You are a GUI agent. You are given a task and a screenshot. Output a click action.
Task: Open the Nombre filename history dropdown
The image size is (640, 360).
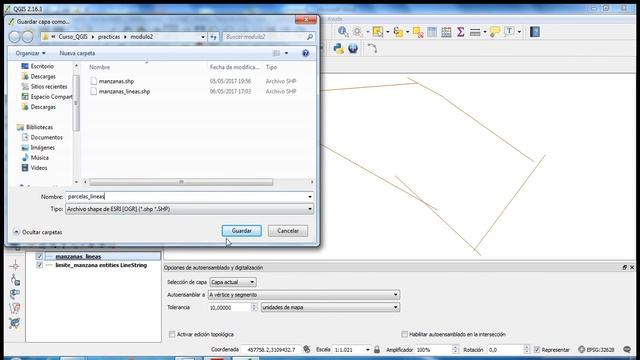(310, 197)
